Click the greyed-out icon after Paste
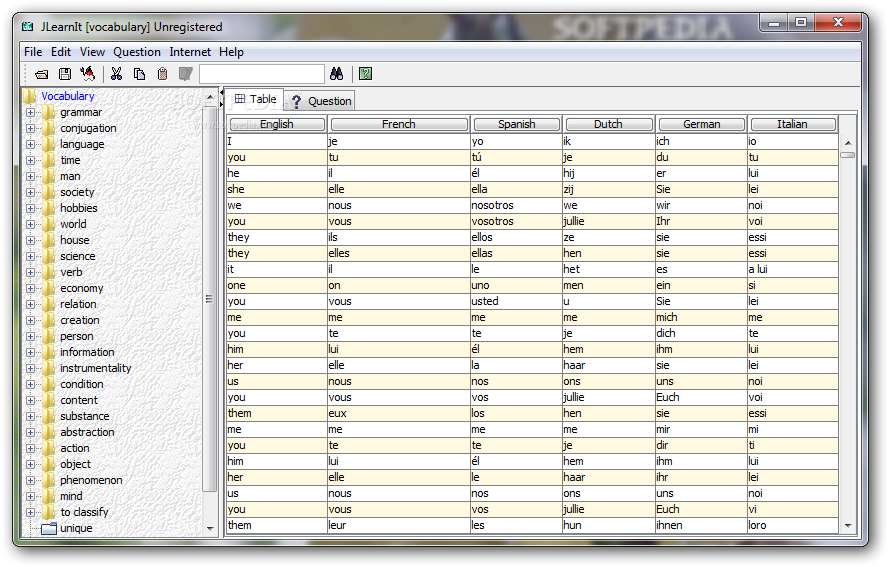Image resolution: width=889 pixels, height=567 pixels. click(x=185, y=74)
